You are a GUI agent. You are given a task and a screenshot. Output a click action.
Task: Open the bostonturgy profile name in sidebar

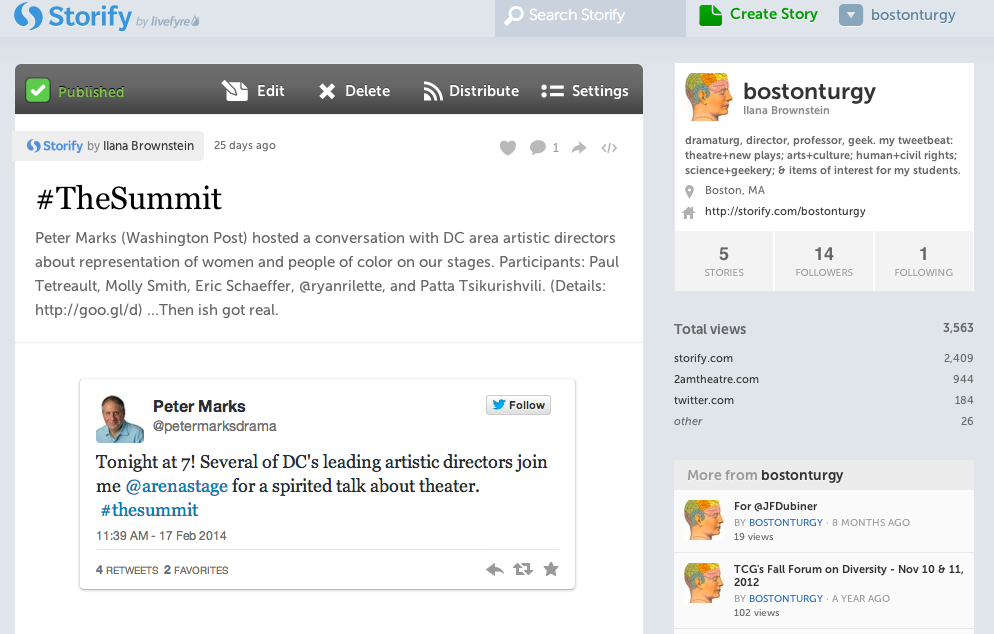(809, 91)
